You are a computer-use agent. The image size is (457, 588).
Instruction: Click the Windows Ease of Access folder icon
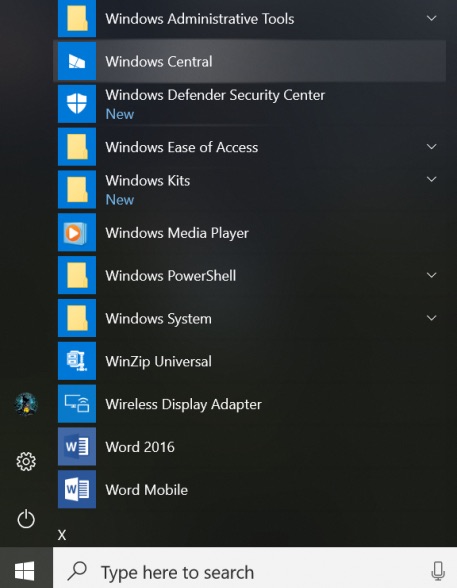[x=77, y=147]
